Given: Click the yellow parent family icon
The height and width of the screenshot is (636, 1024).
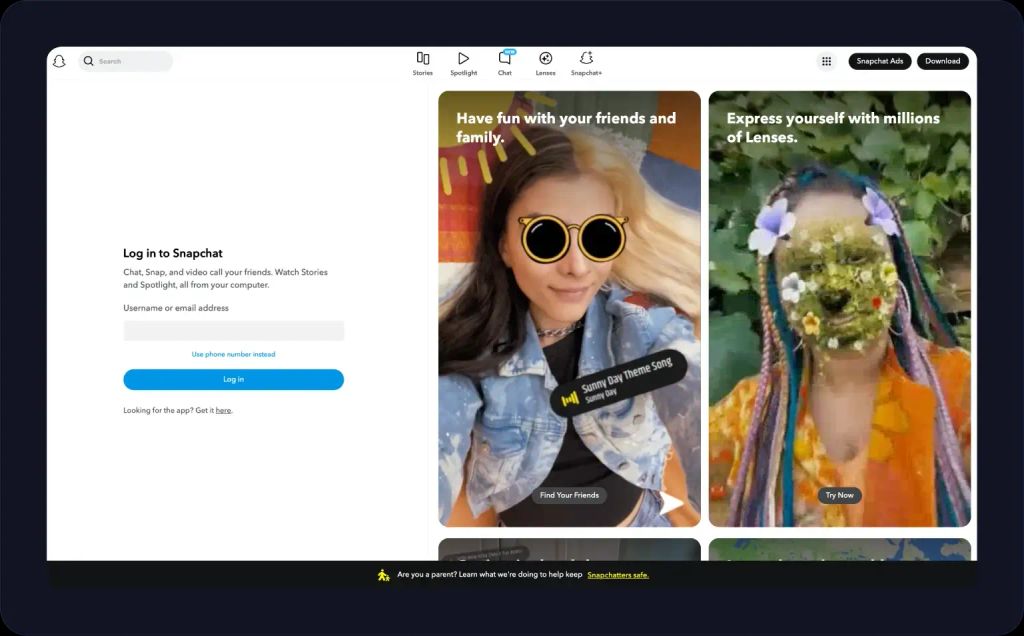Looking at the screenshot, I should [383, 575].
